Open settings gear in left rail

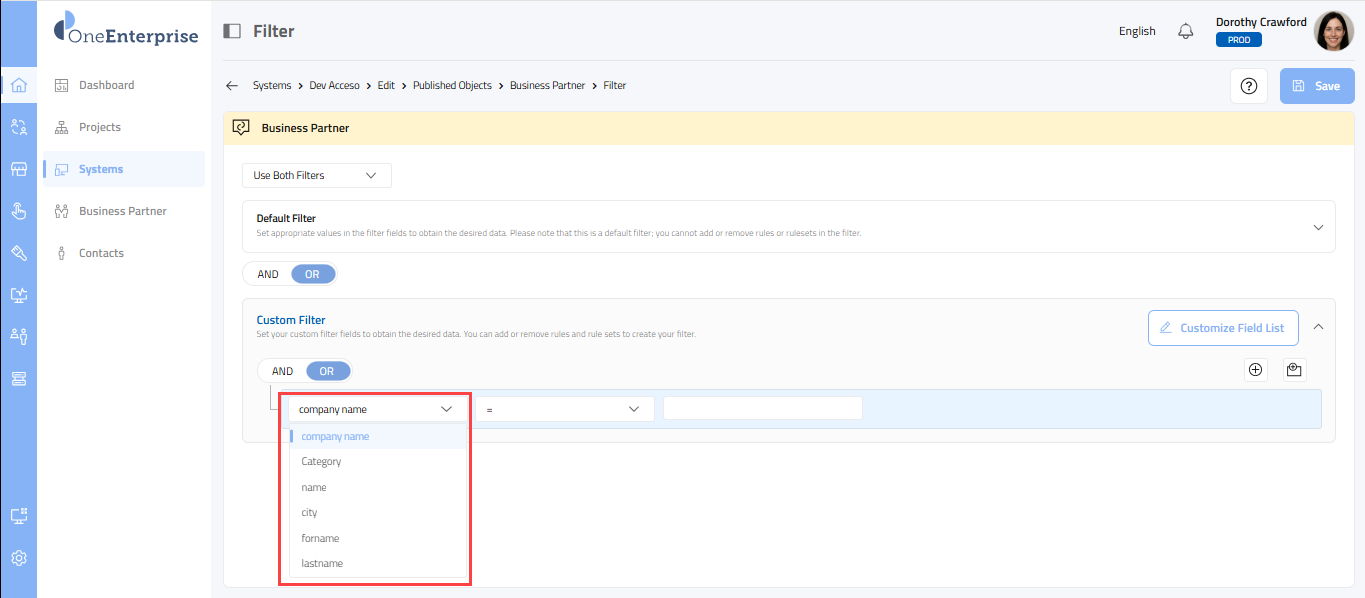[18, 558]
